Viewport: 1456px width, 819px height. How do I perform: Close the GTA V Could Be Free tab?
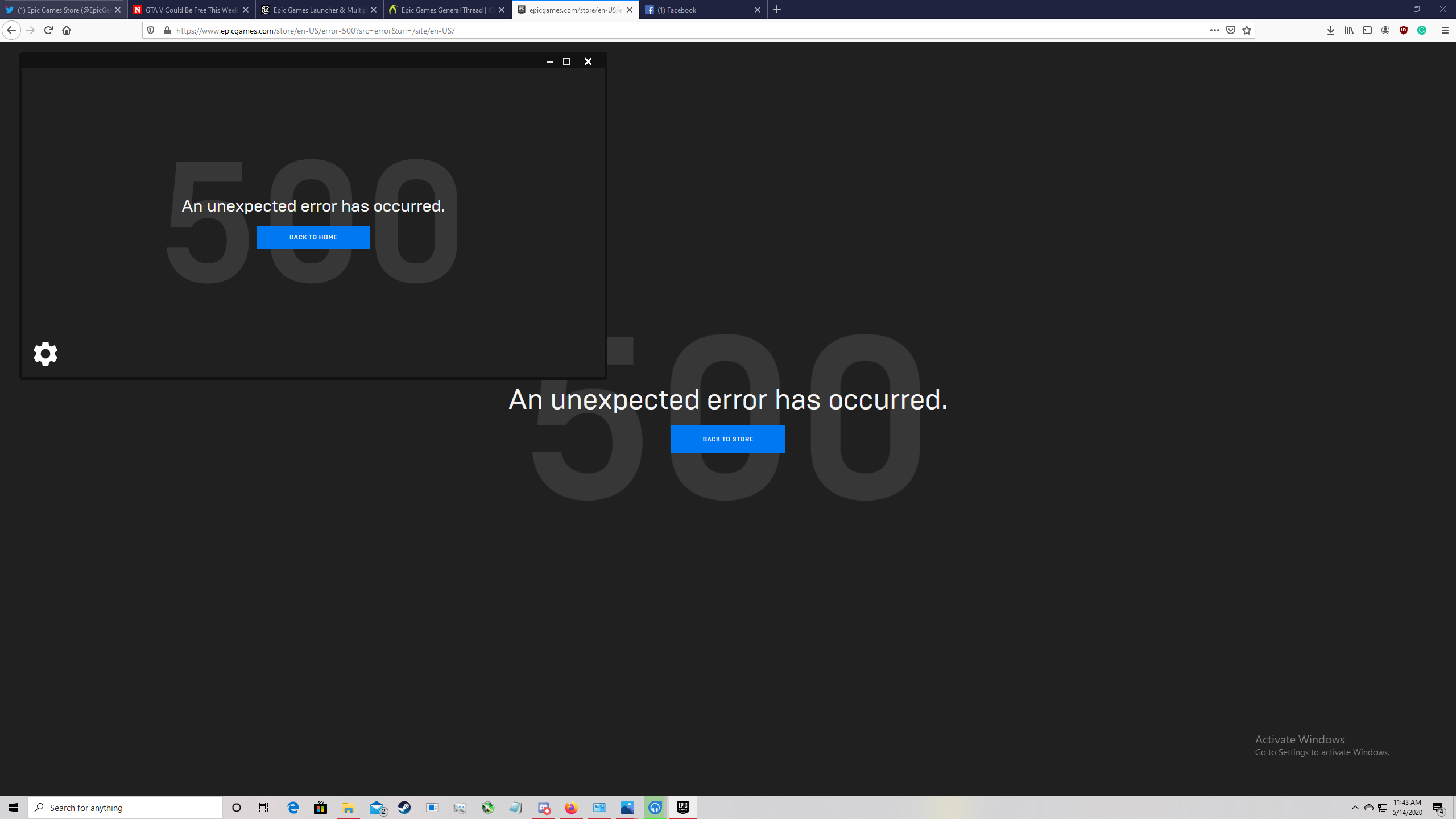click(x=246, y=10)
